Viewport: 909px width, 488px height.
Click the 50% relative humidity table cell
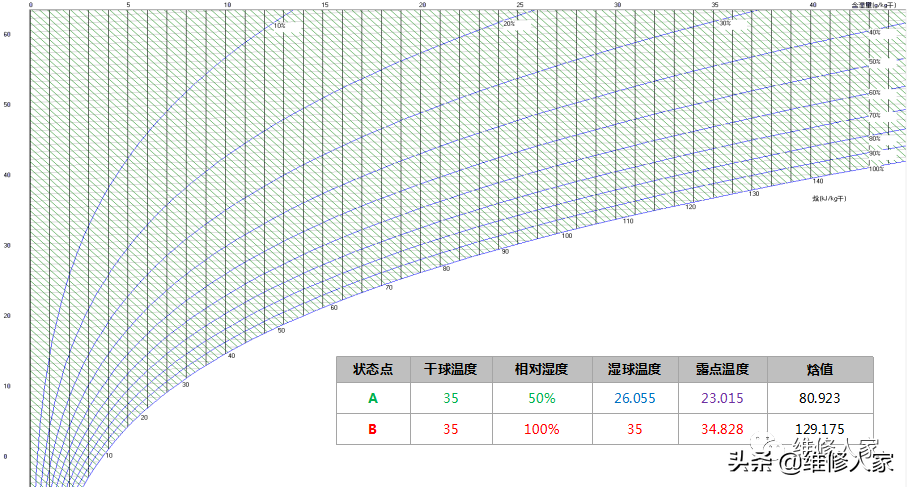[542, 398]
